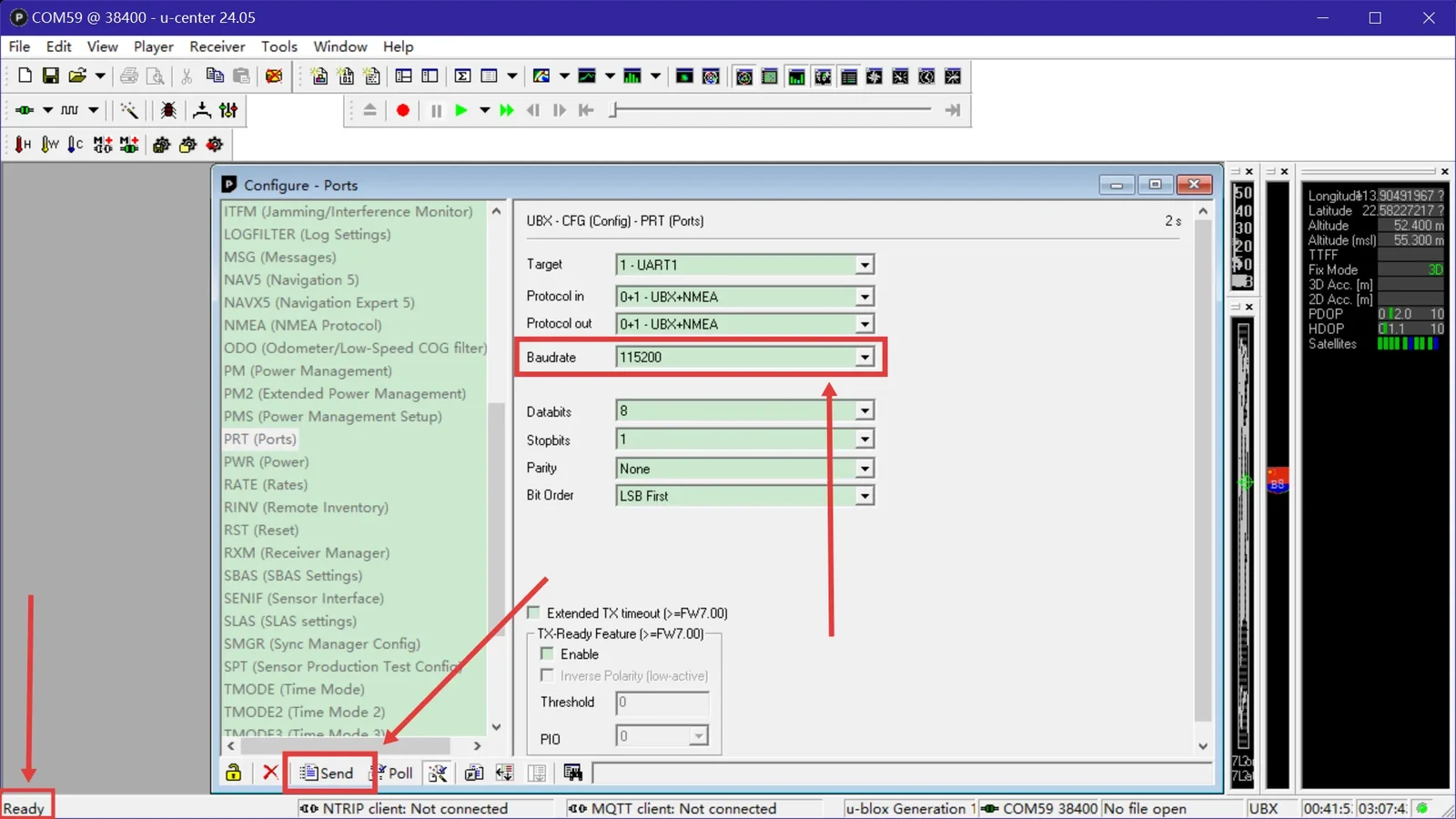Open the Window menu
Screen dimensions: 1456x819
(x=340, y=46)
